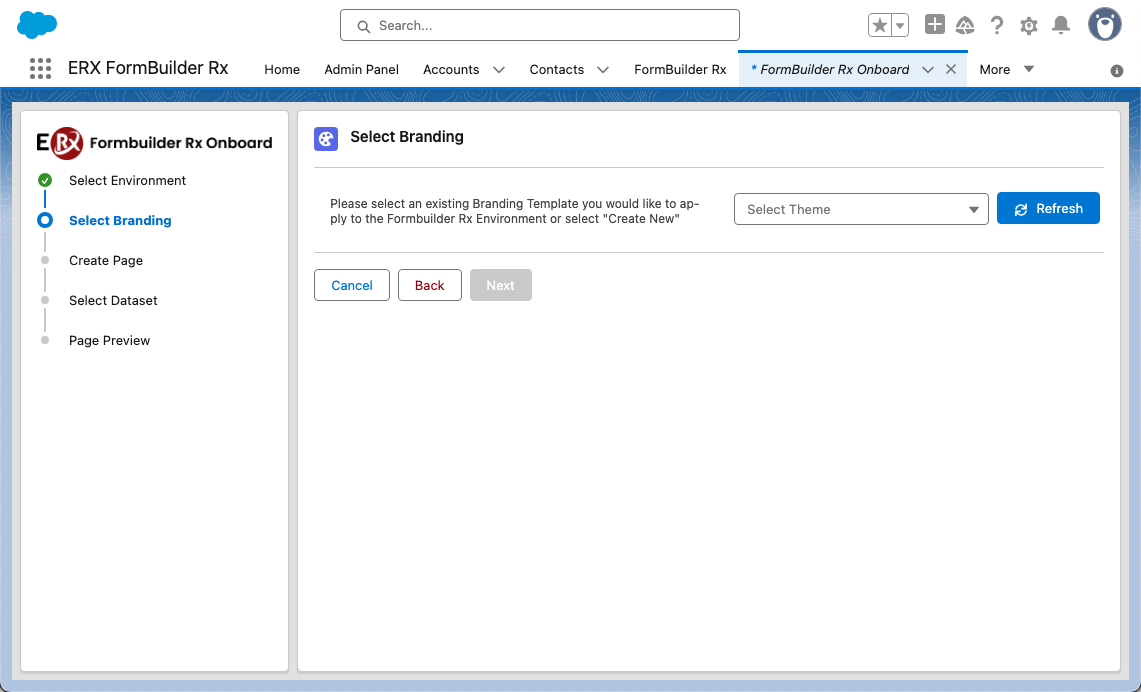This screenshot has height=692, width=1141.
Task: Open the Trailhead guidance icon
Action: pyautogui.click(x=965, y=26)
